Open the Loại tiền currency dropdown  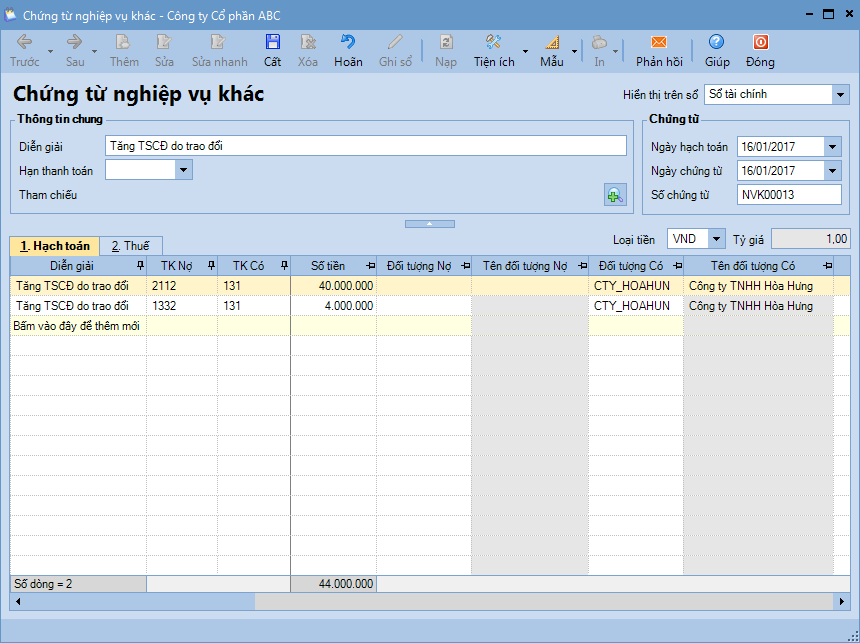coord(716,240)
